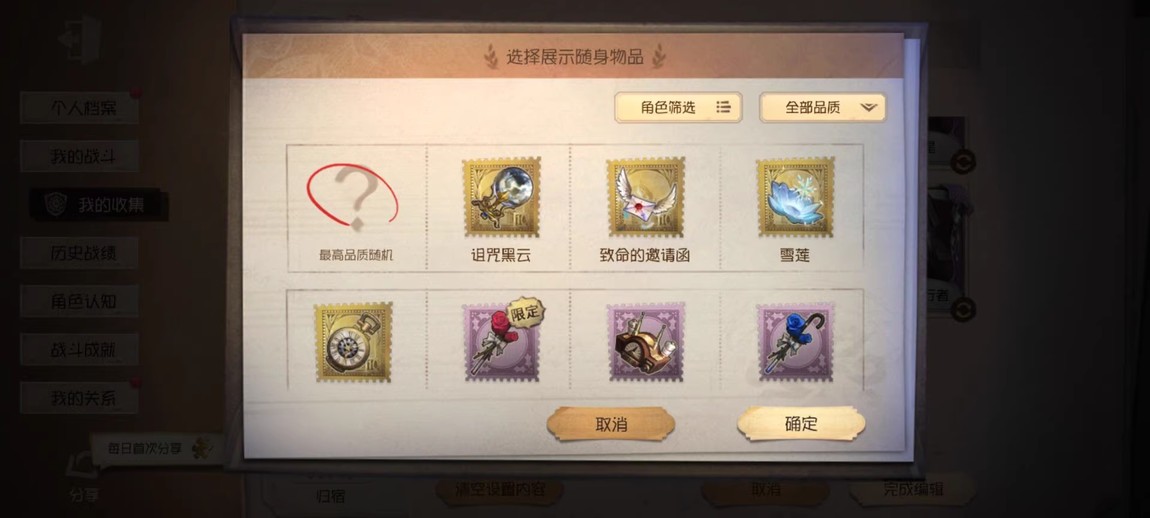Image resolution: width=1150 pixels, height=518 pixels.
Task: Switch to 战斗成就 tab
Action: coord(80,350)
